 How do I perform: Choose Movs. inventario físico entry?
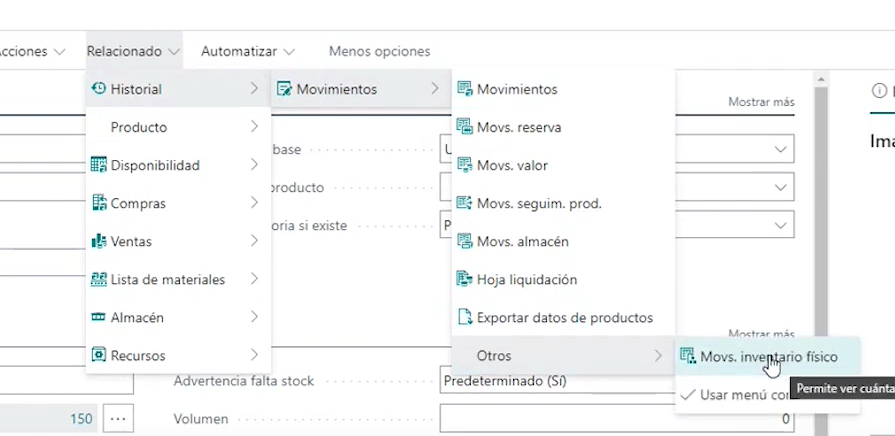[768, 357]
